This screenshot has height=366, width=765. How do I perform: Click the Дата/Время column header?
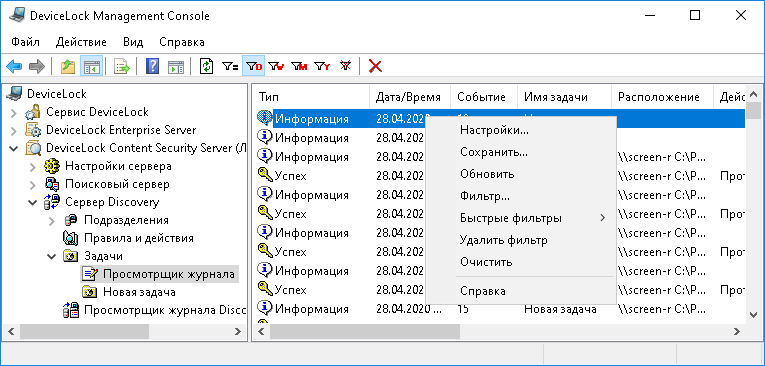coord(409,97)
